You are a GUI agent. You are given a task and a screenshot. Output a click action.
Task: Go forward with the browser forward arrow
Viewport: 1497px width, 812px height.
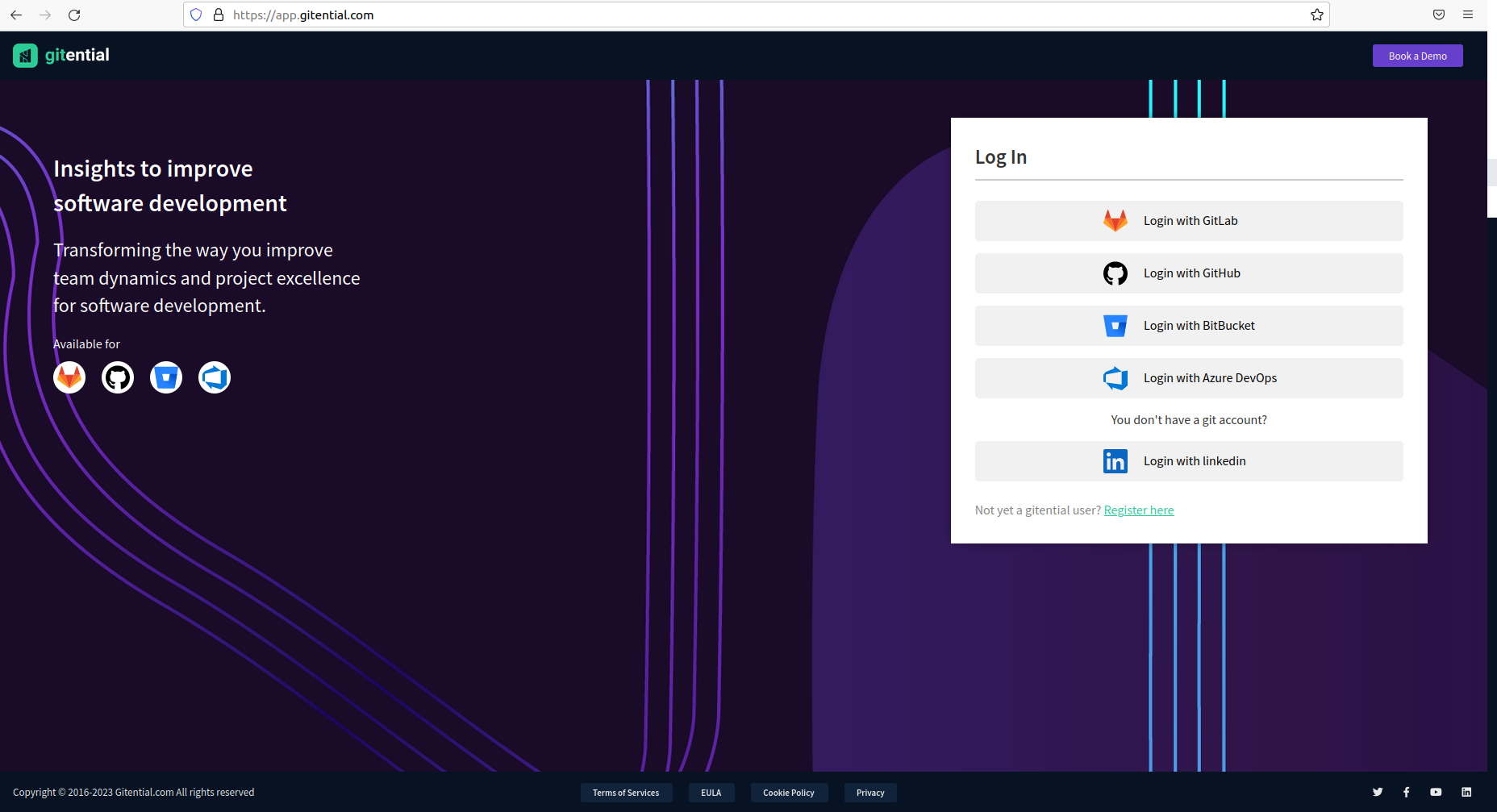coord(45,15)
